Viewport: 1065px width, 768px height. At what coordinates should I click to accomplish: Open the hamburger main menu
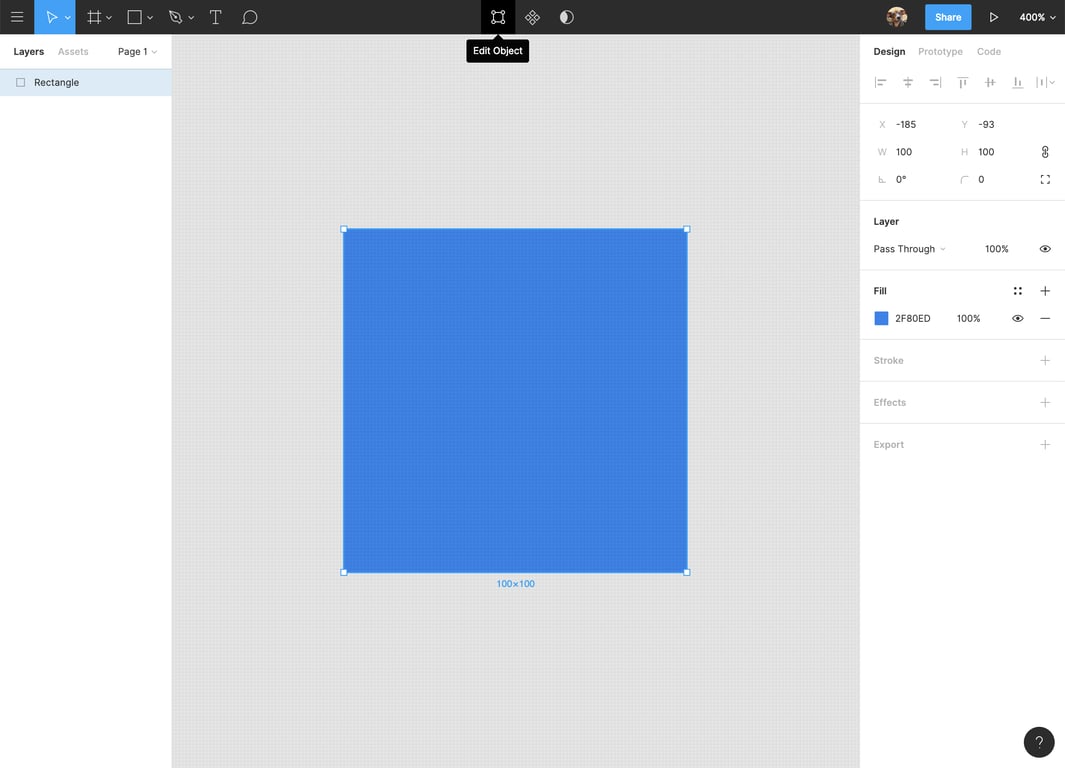pos(17,17)
